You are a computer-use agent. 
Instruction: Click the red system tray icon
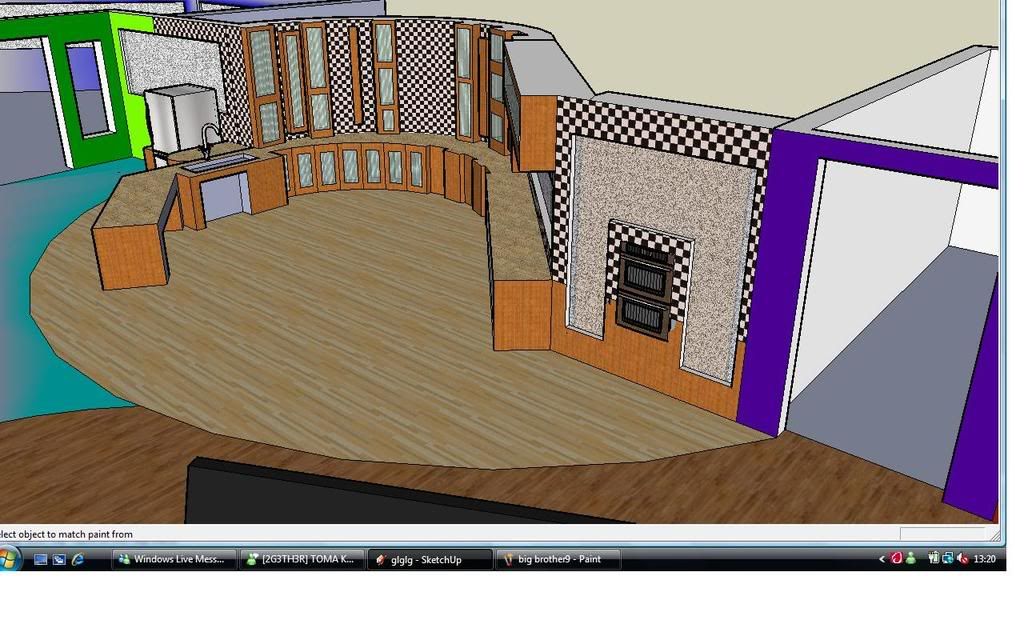pyautogui.click(x=897, y=558)
